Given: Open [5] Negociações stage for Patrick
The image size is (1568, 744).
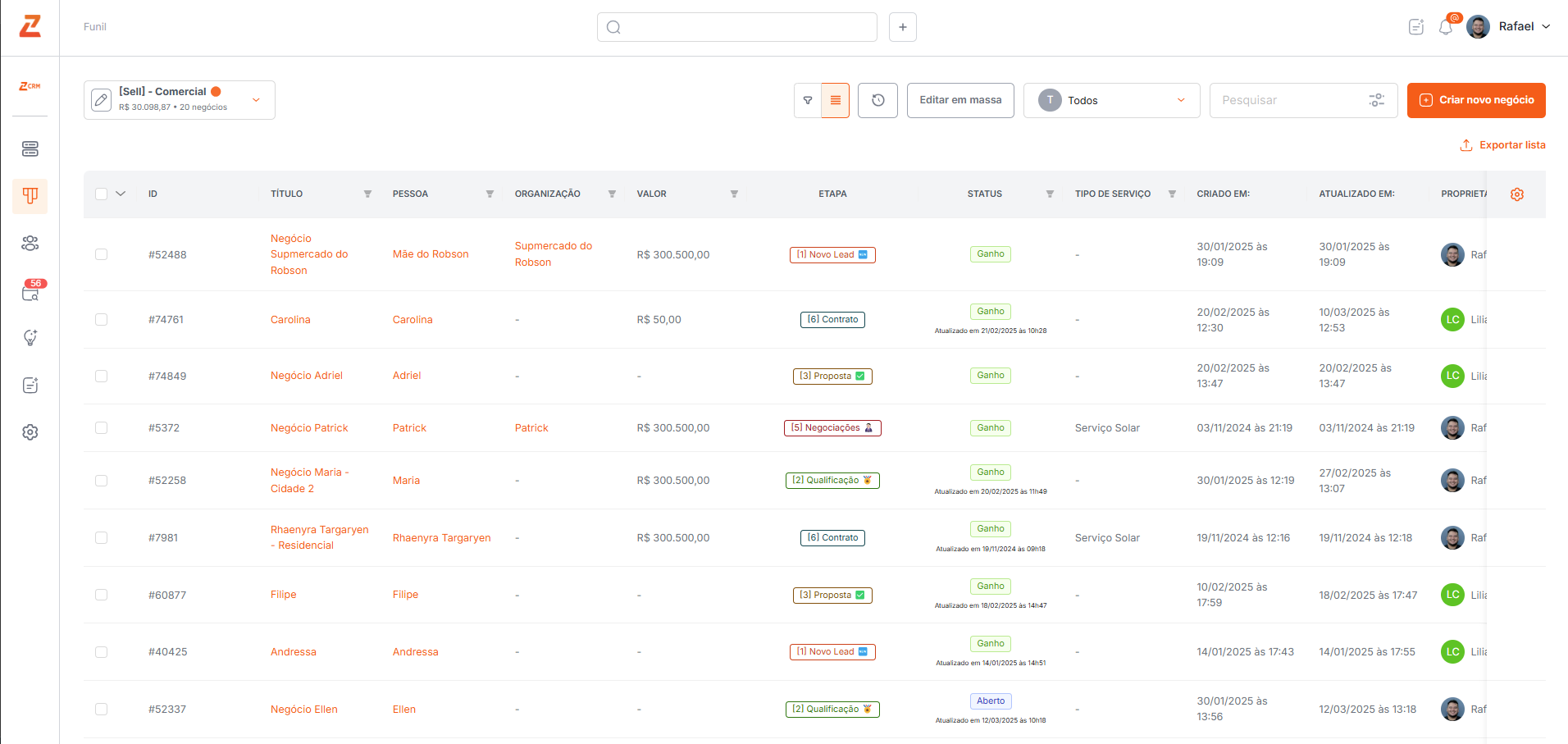Looking at the screenshot, I should [832, 428].
